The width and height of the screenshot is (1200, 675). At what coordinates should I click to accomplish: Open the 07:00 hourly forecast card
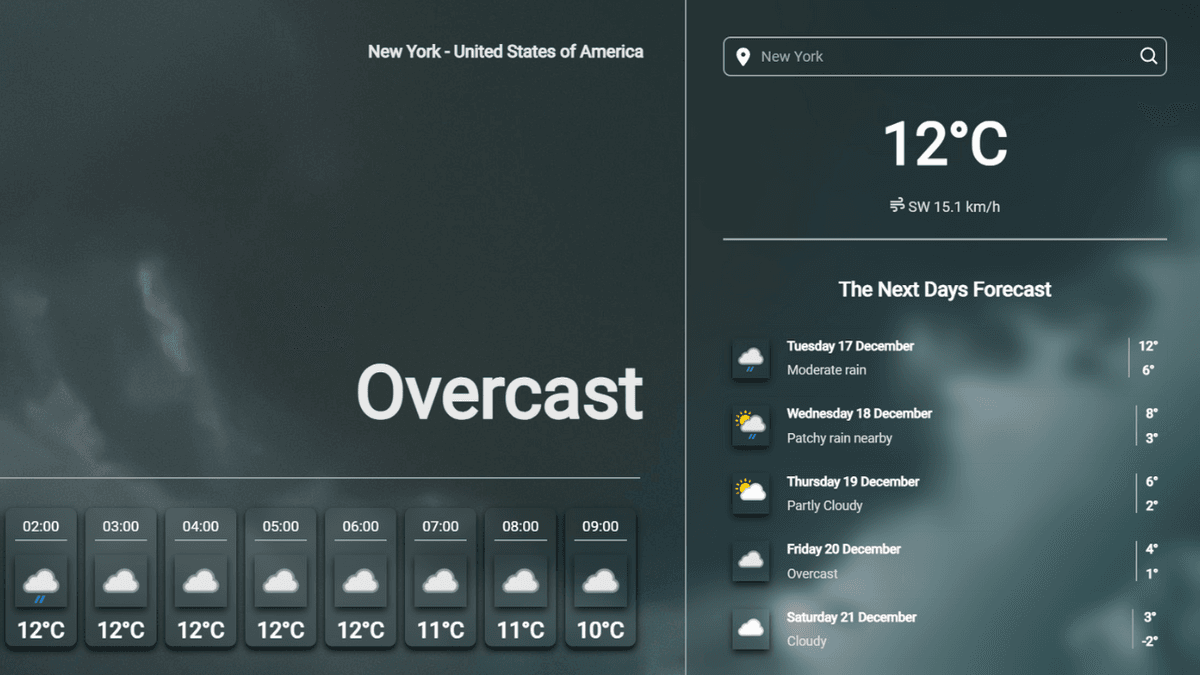click(x=441, y=577)
